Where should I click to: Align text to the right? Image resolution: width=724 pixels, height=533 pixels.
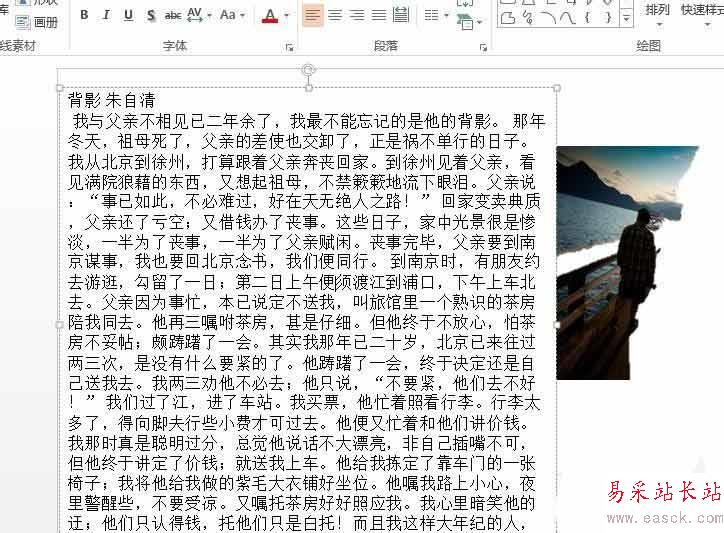tap(356, 15)
